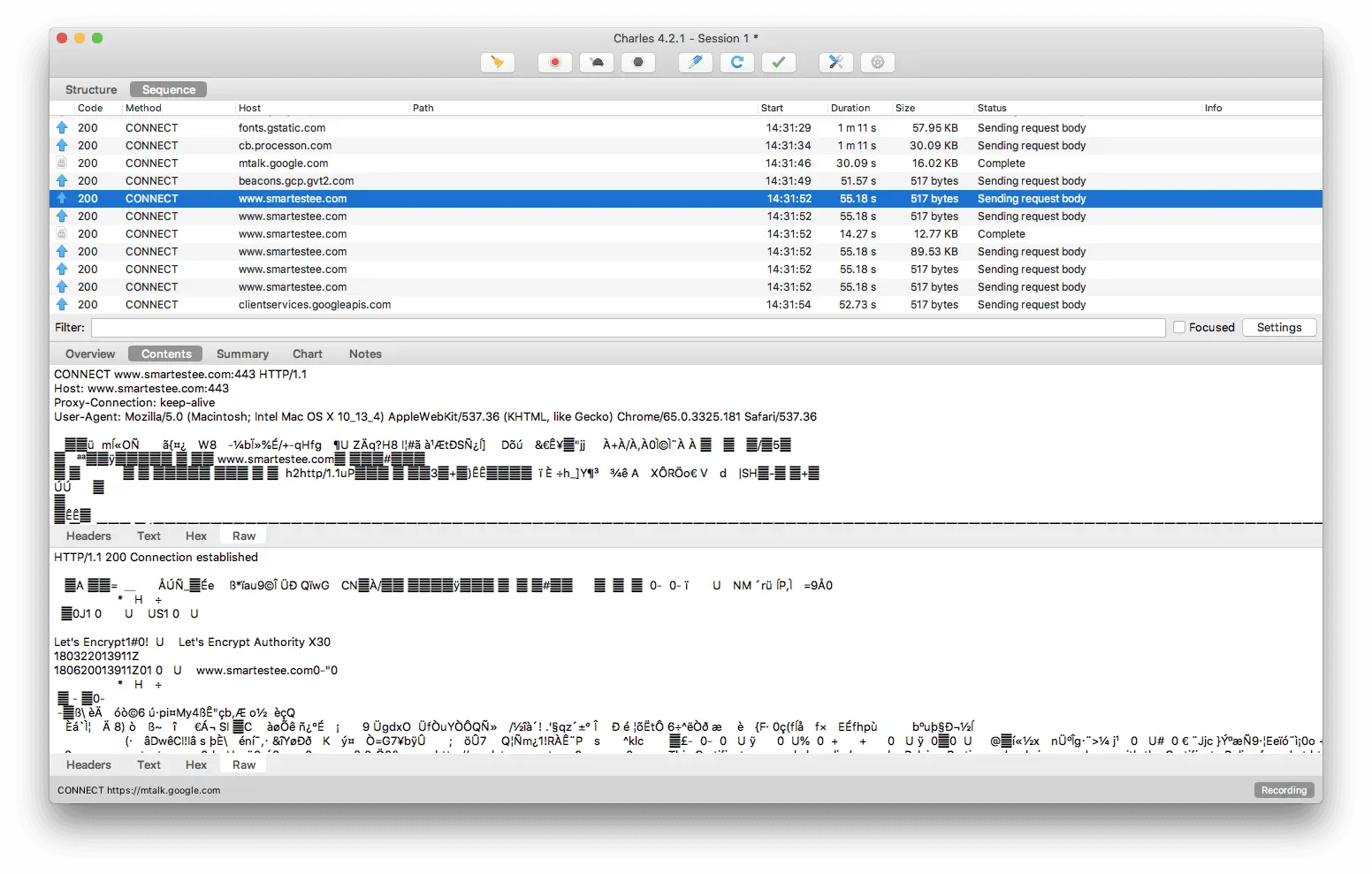Clear the session with the broom icon
The width and height of the screenshot is (1372, 874).
tap(498, 62)
